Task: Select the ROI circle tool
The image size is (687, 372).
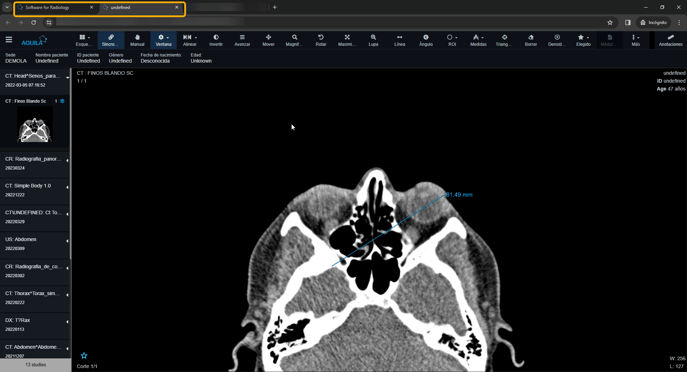Action: [452, 40]
